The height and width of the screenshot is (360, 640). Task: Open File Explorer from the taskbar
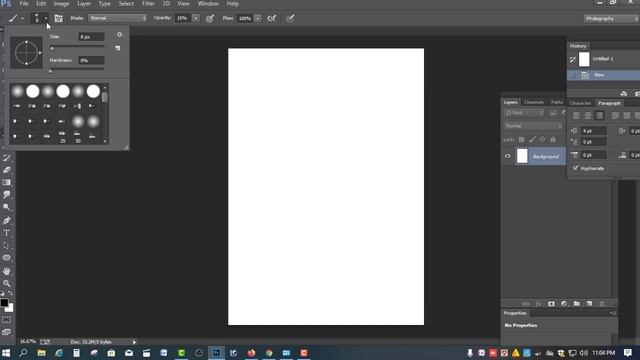pos(41,353)
